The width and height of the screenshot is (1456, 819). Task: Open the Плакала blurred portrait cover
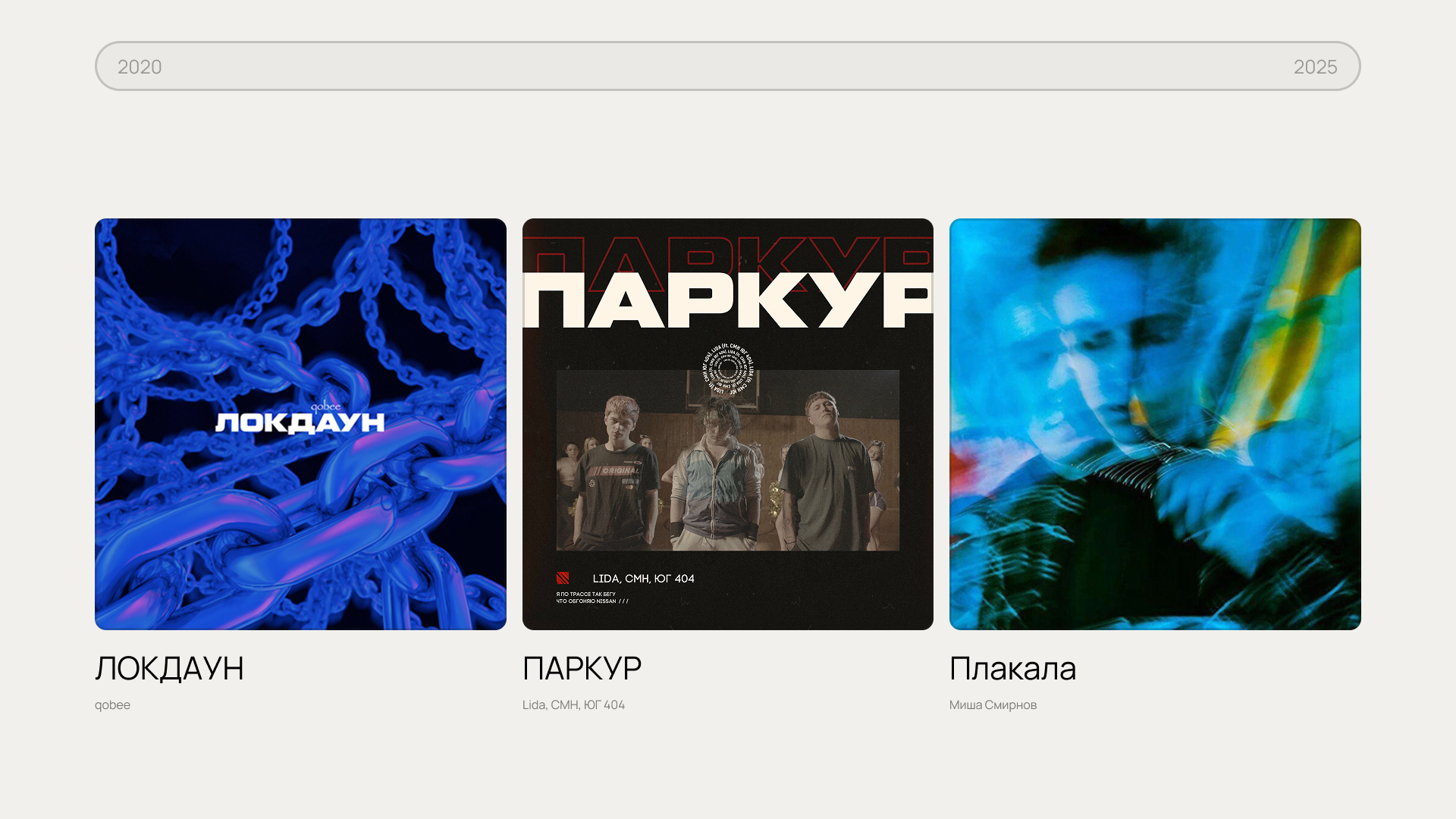tap(1155, 424)
